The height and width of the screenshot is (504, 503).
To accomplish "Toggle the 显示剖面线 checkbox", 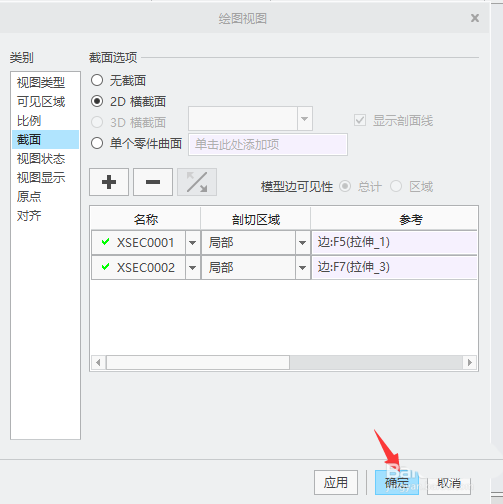I will tap(360, 120).
